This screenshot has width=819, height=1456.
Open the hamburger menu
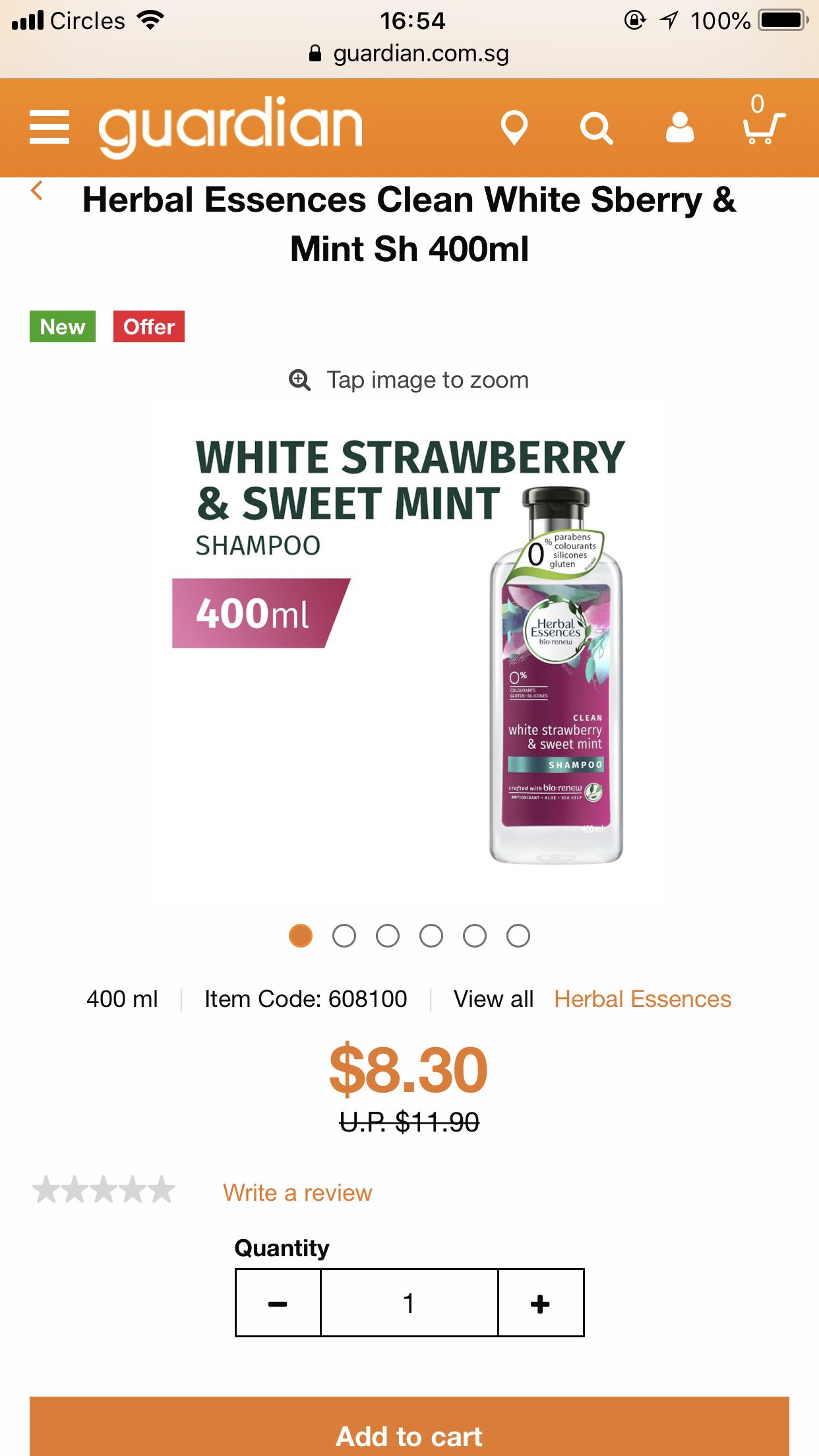coord(49,127)
